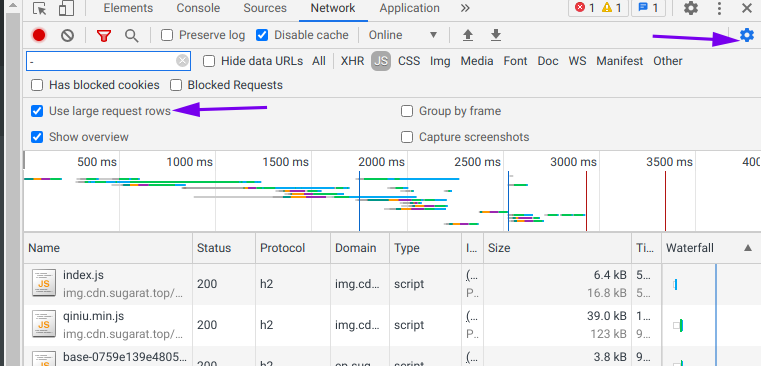
Task: Show more DevTools tabs chevron
Action: [465, 8]
